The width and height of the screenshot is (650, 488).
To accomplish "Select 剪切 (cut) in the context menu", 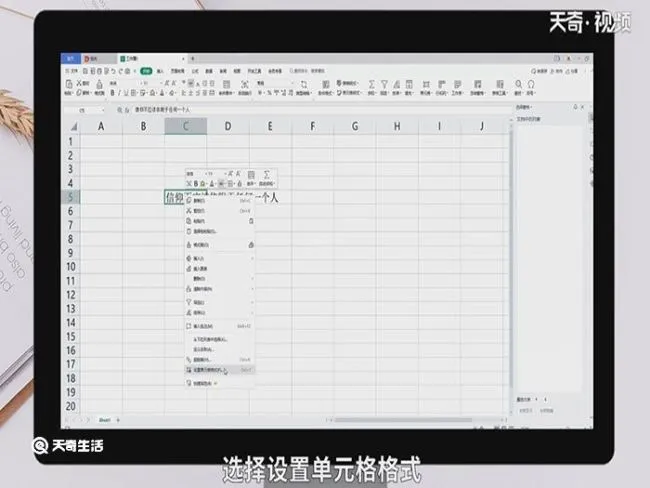I will pyautogui.click(x=220, y=211).
